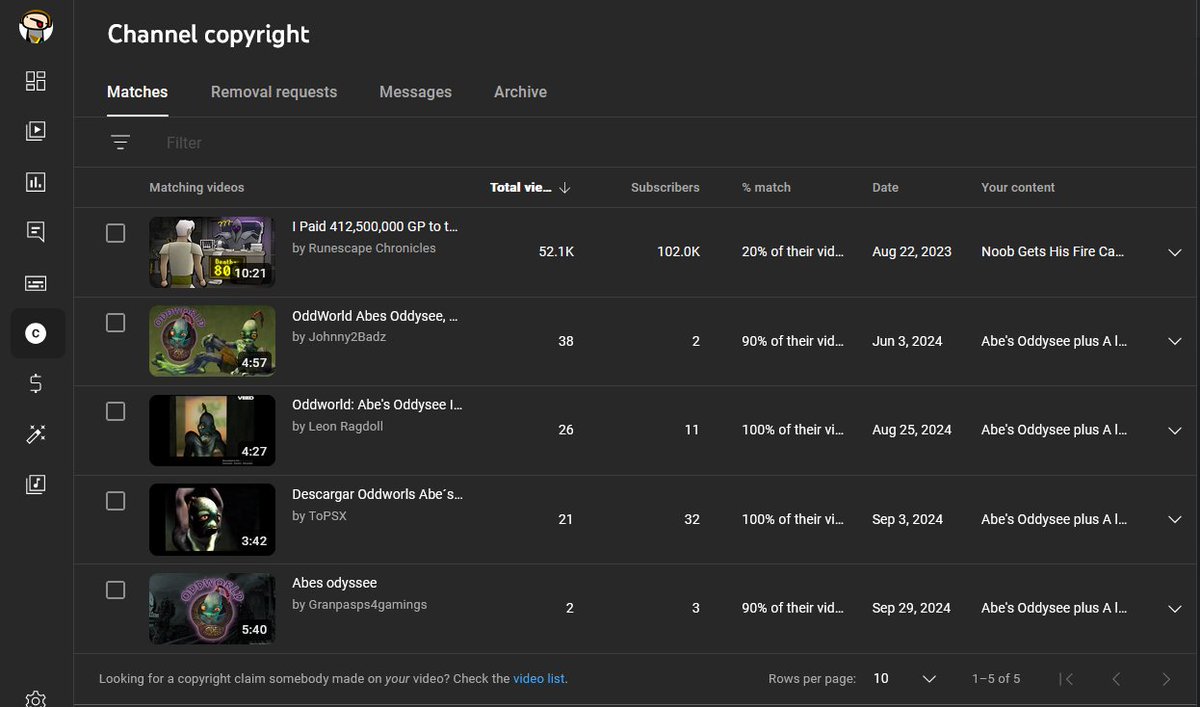The height and width of the screenshot is (707, 1200).
Task: Open the Earn dollar sign sidebar icon
Action: click(36, 384)
